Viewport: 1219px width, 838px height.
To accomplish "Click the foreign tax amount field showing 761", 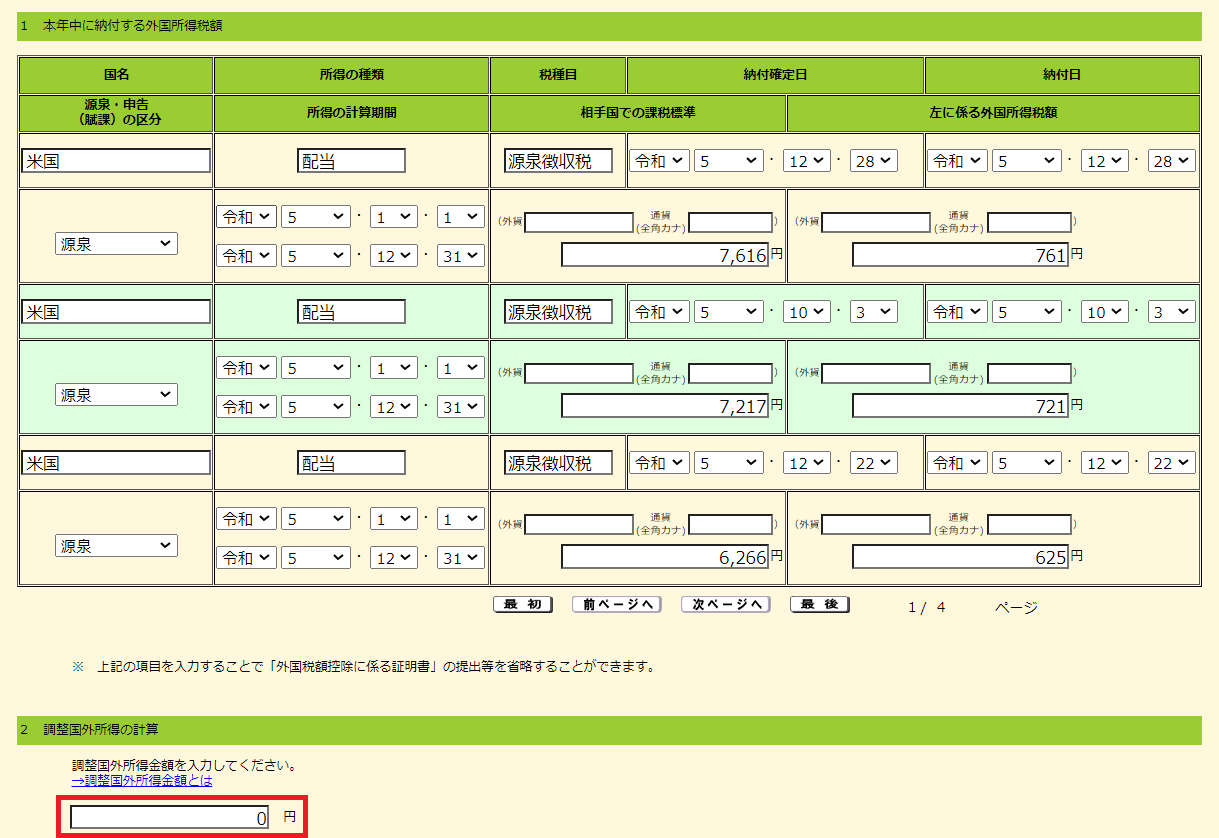I will 960,255.
